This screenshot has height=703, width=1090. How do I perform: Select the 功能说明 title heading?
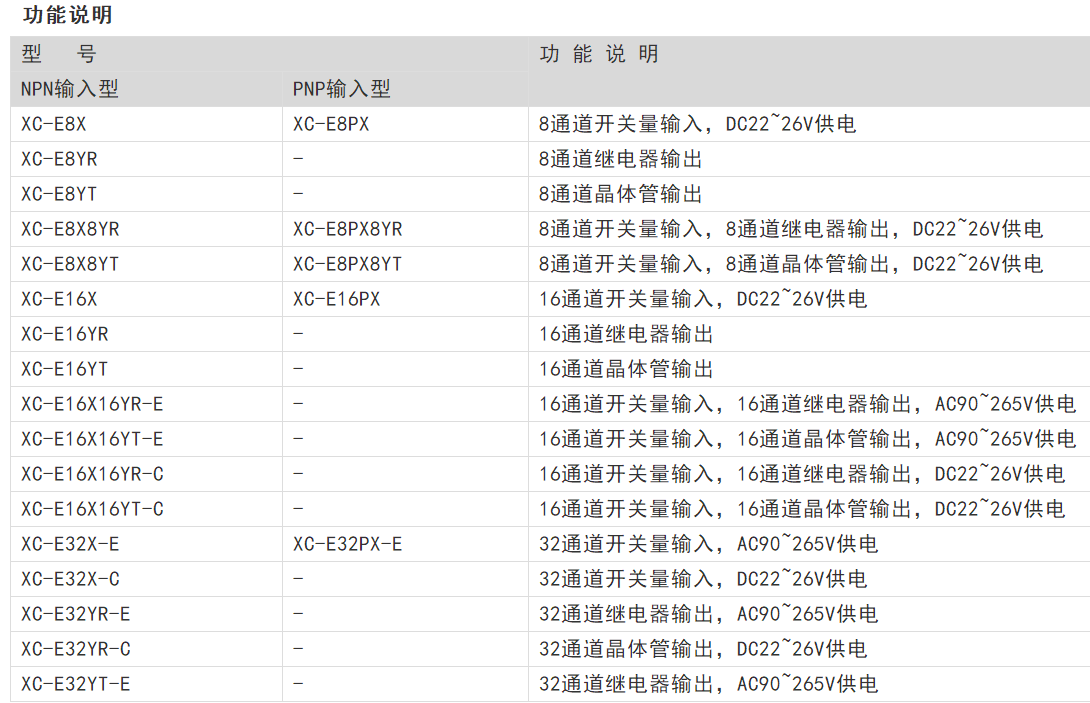pyautogui.click(x=67, y=15)
